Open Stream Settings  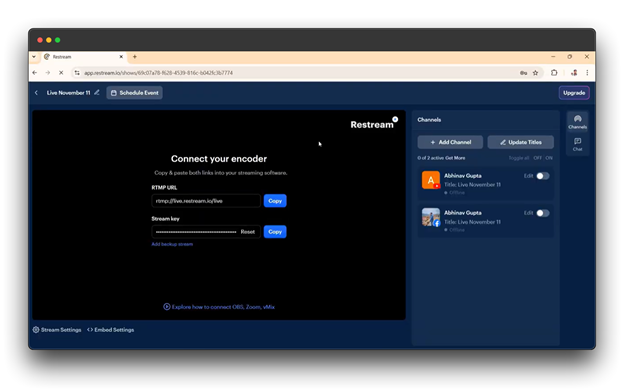57,330
